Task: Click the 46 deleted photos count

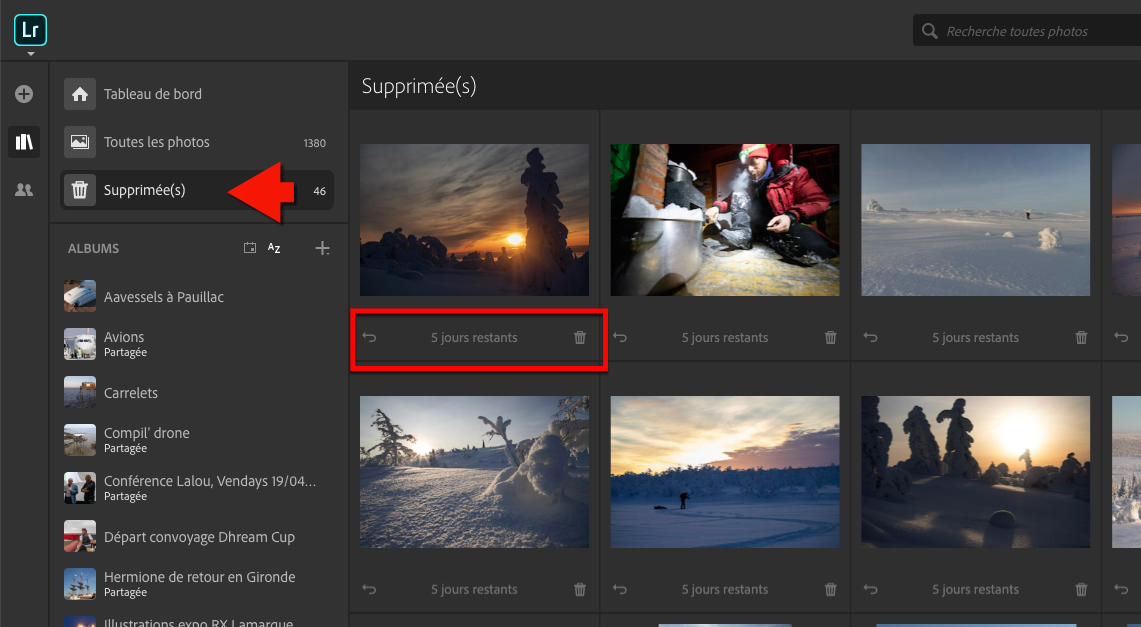Action: (319, 191)
